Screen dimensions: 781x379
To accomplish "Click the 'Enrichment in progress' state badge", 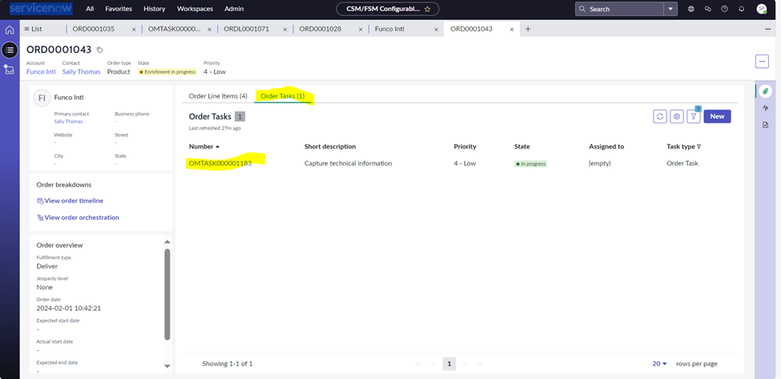I will [x=167, y=72].
